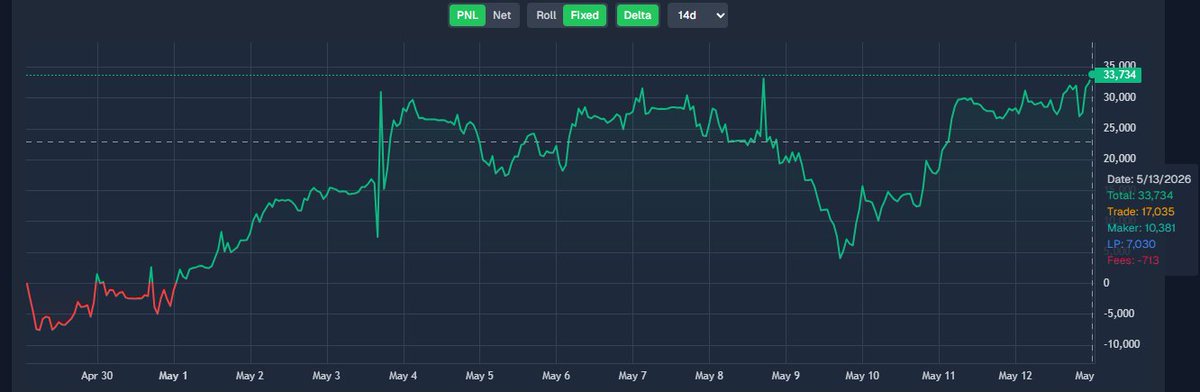The width and height of the screenshot is (1200, 392).
Task: Click the 33,734 current value price tag
Action: tap(1119, 75)
